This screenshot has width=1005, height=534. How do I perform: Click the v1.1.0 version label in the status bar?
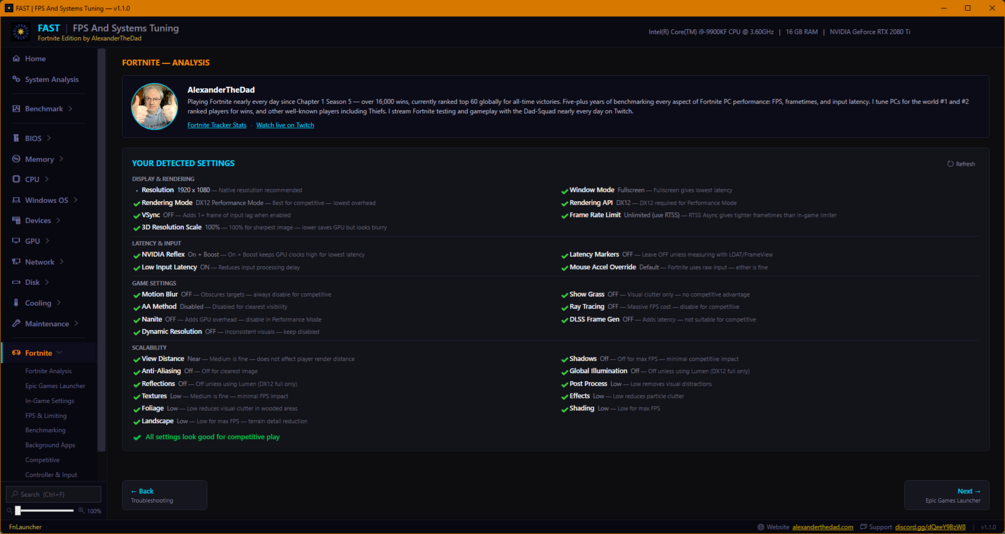pos(988,527)
